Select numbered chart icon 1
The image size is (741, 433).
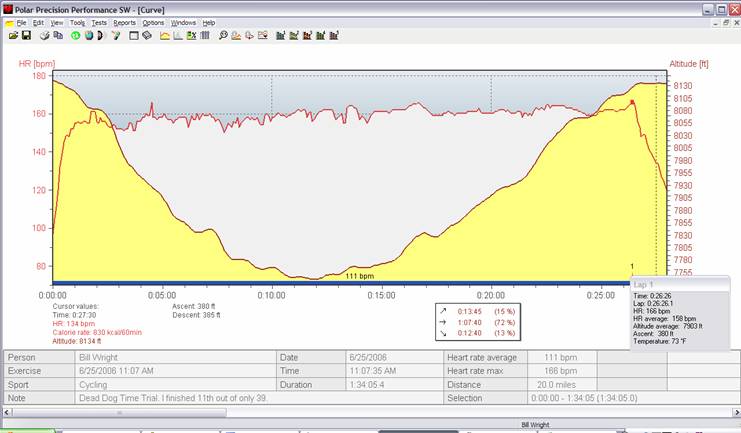click(x=280, y=35)
